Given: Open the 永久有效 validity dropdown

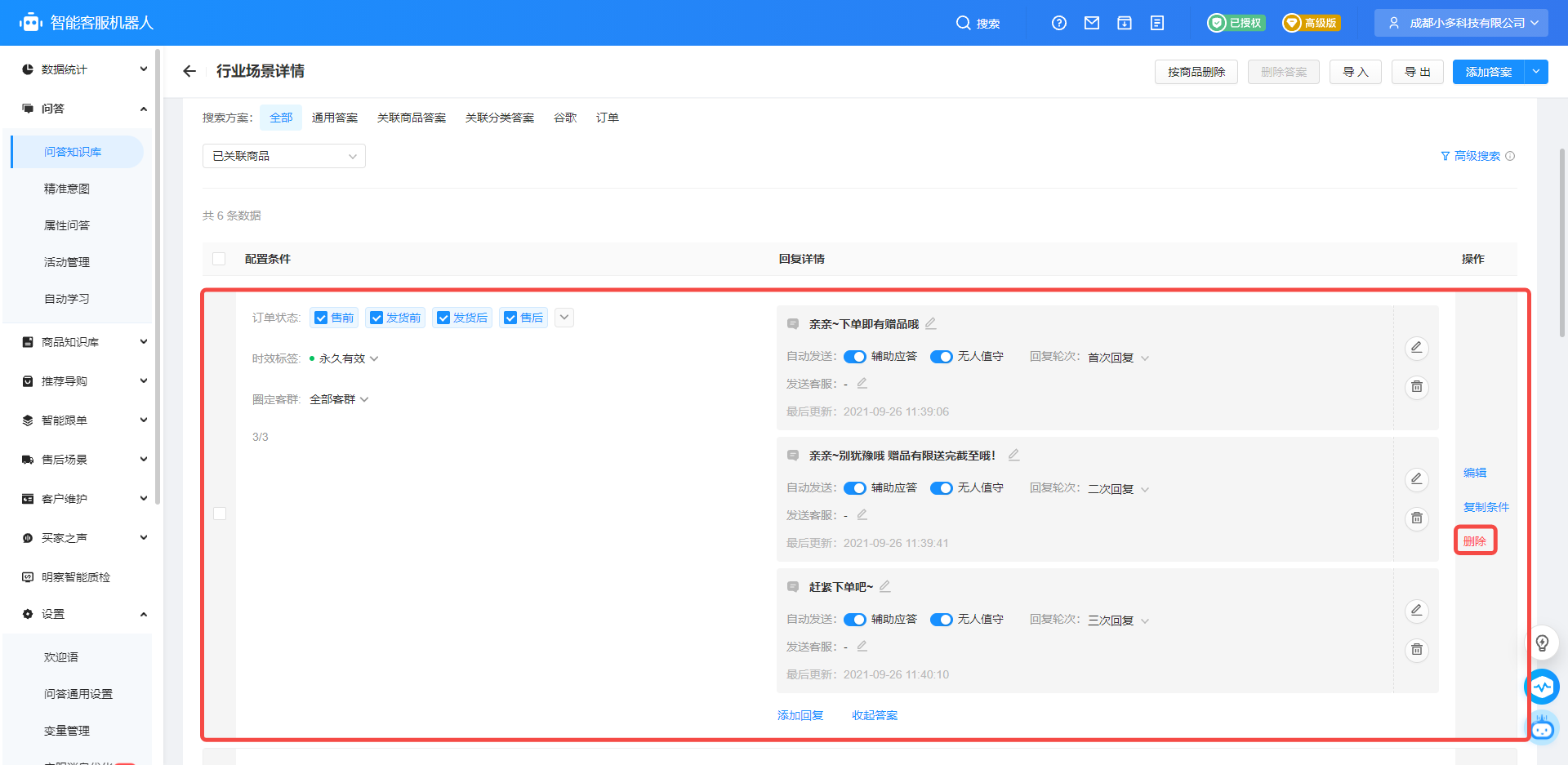Looking at the screenshot, I should click(349, 358).
